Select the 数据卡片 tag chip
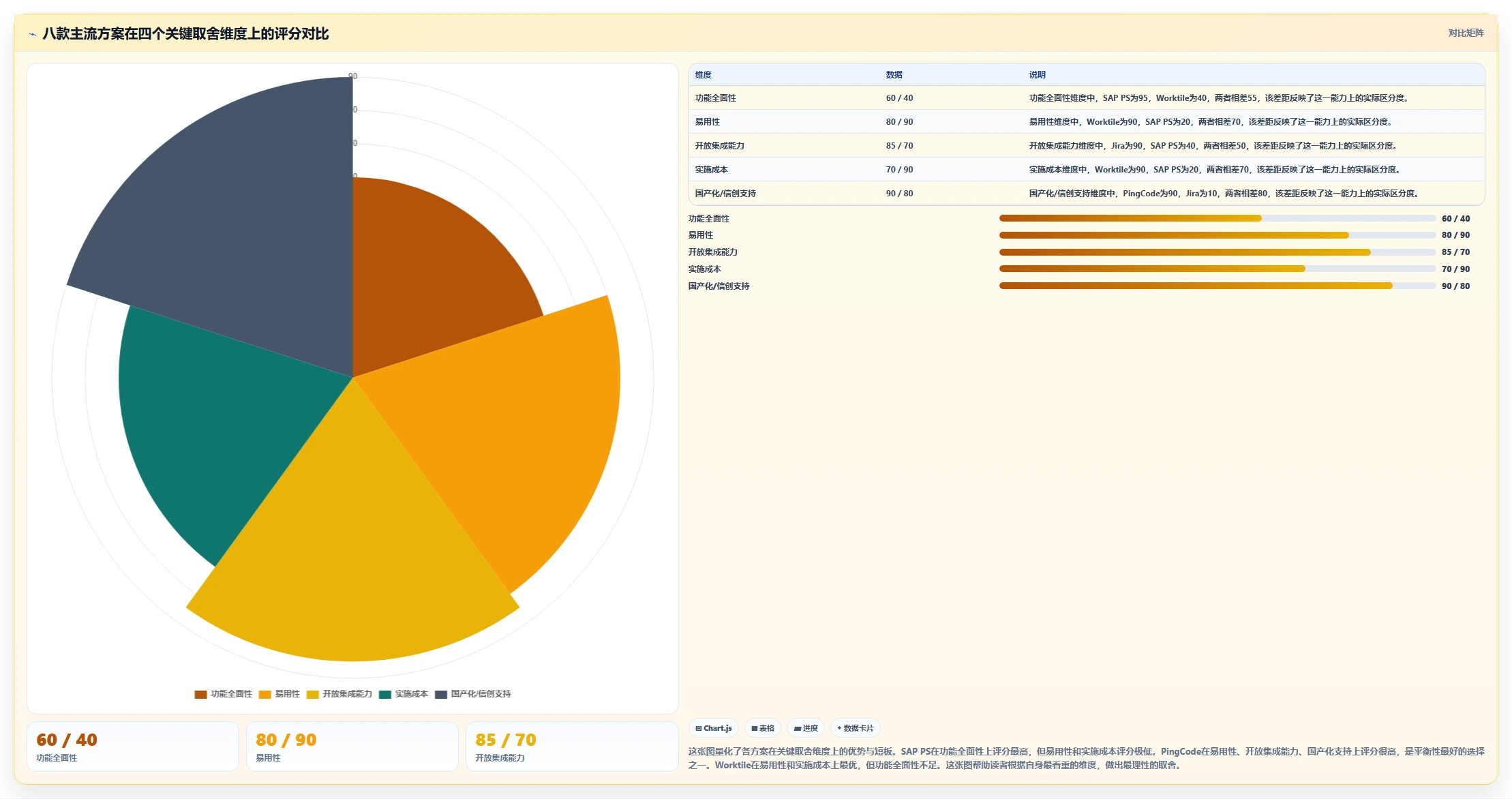 pyautogui.click(x=855, y=728)
